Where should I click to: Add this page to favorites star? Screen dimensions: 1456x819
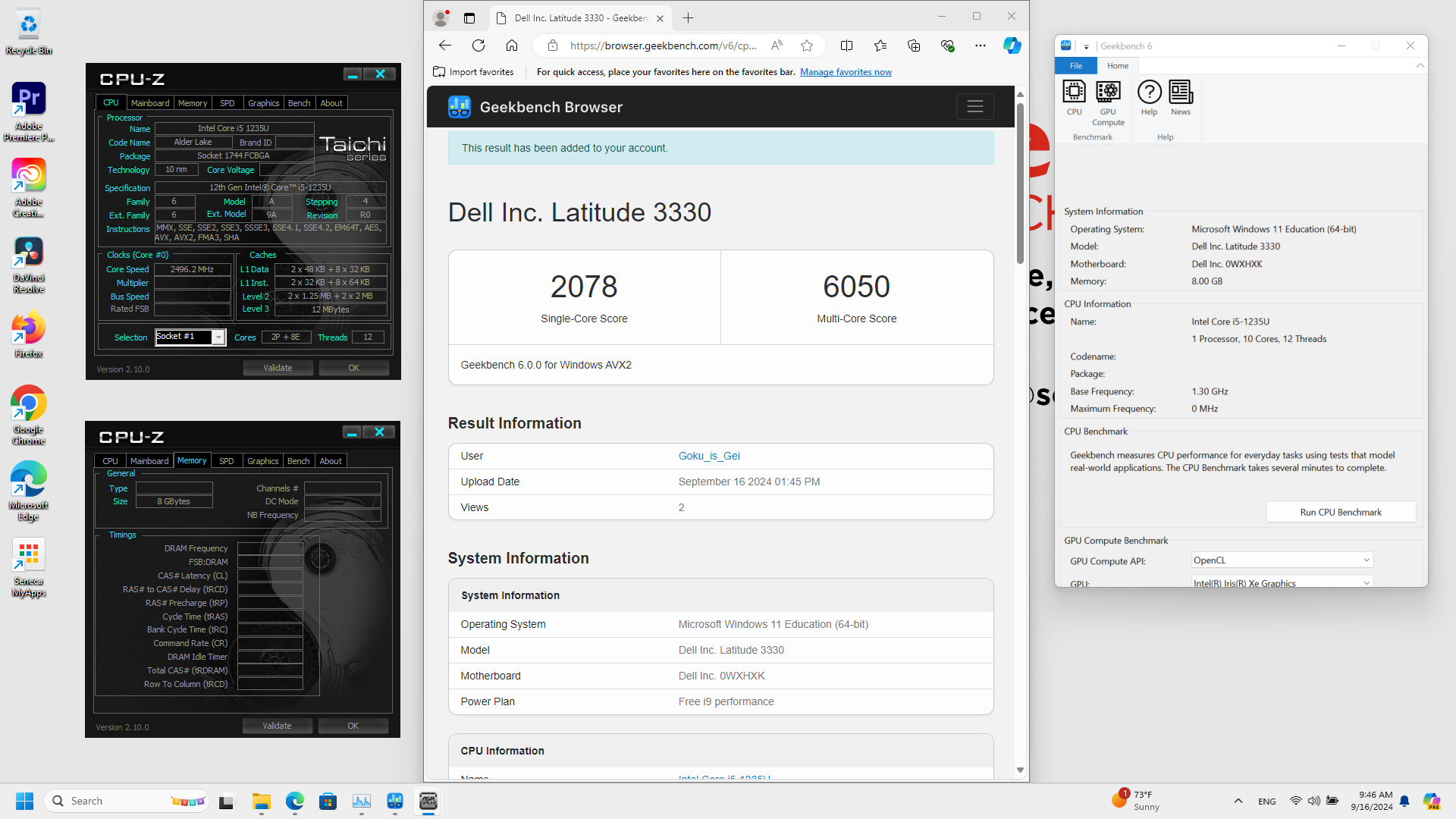(x=807, y=45)
